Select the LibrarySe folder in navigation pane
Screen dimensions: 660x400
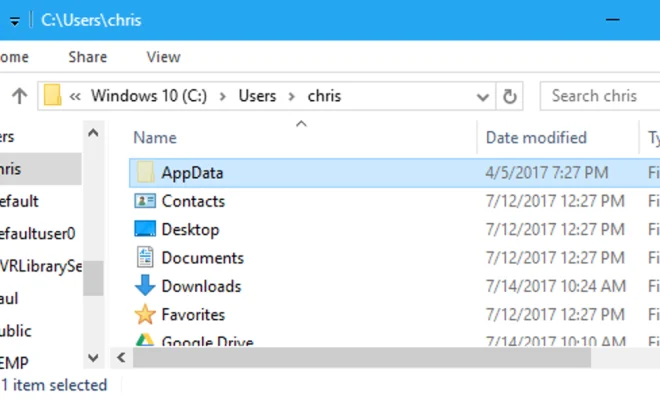[41, 266]
